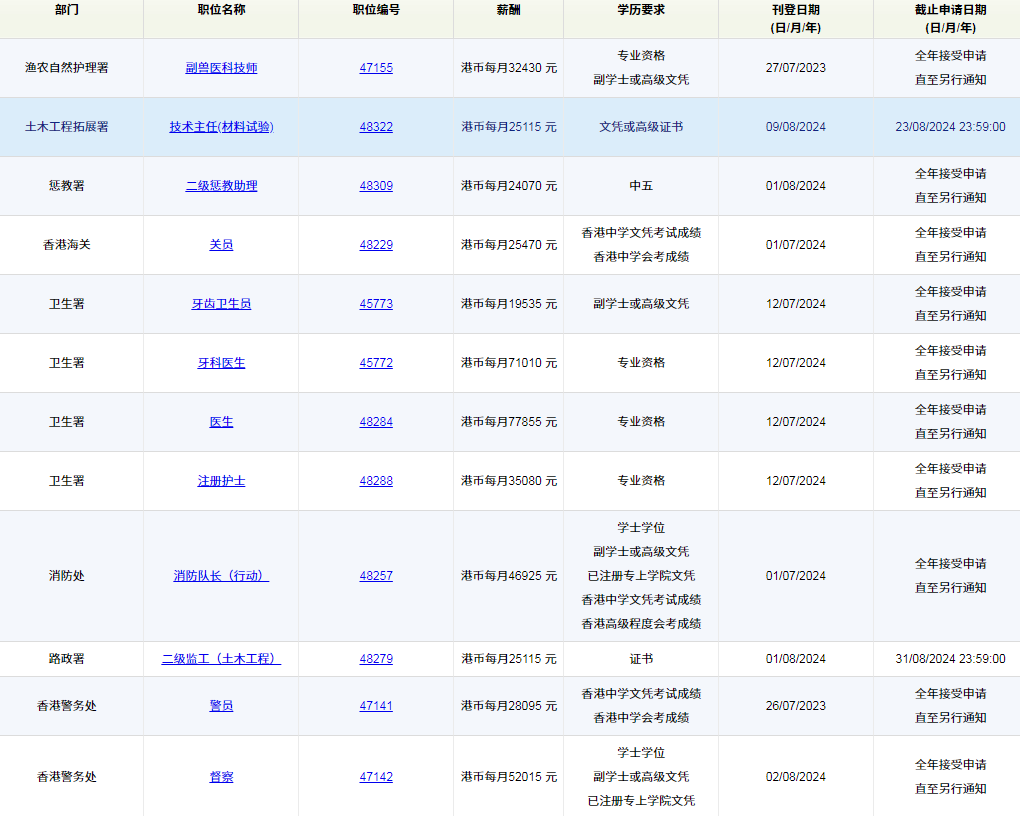Select the 注册护士 position link
This screenshot has width=1020, height=816.
pos(221,481)
